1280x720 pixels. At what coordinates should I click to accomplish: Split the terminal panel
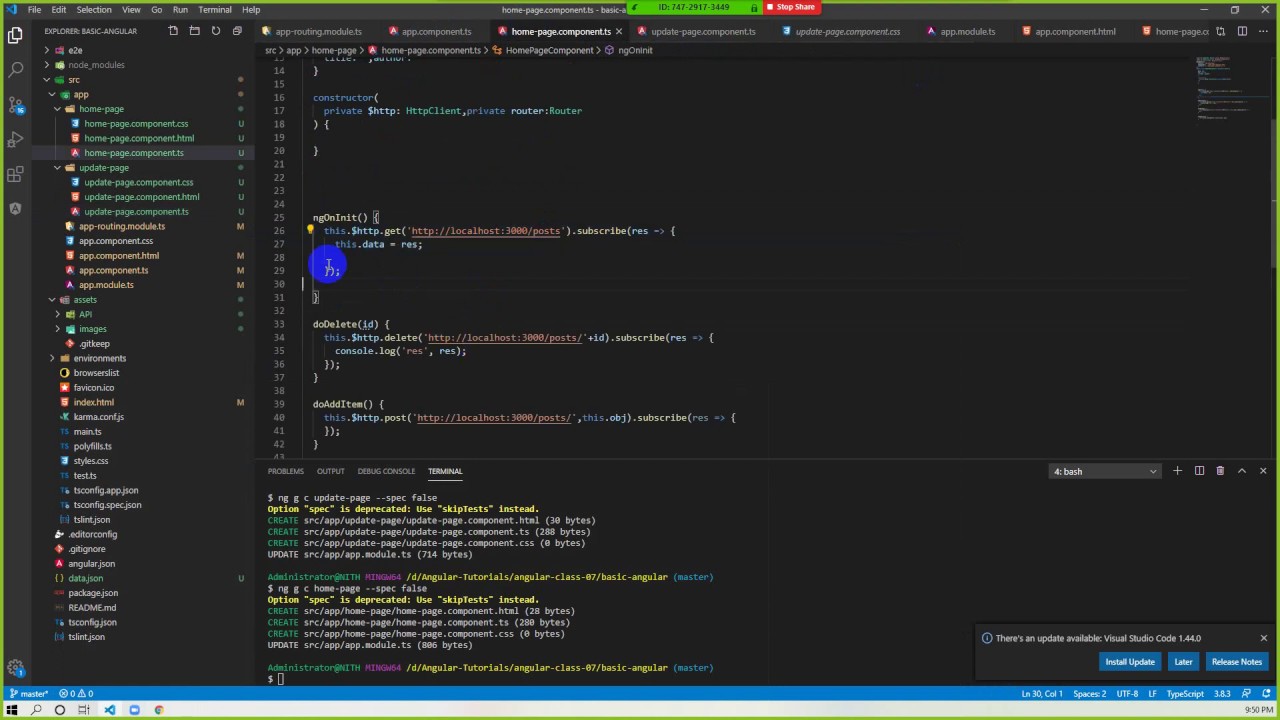coord(1199,471)
